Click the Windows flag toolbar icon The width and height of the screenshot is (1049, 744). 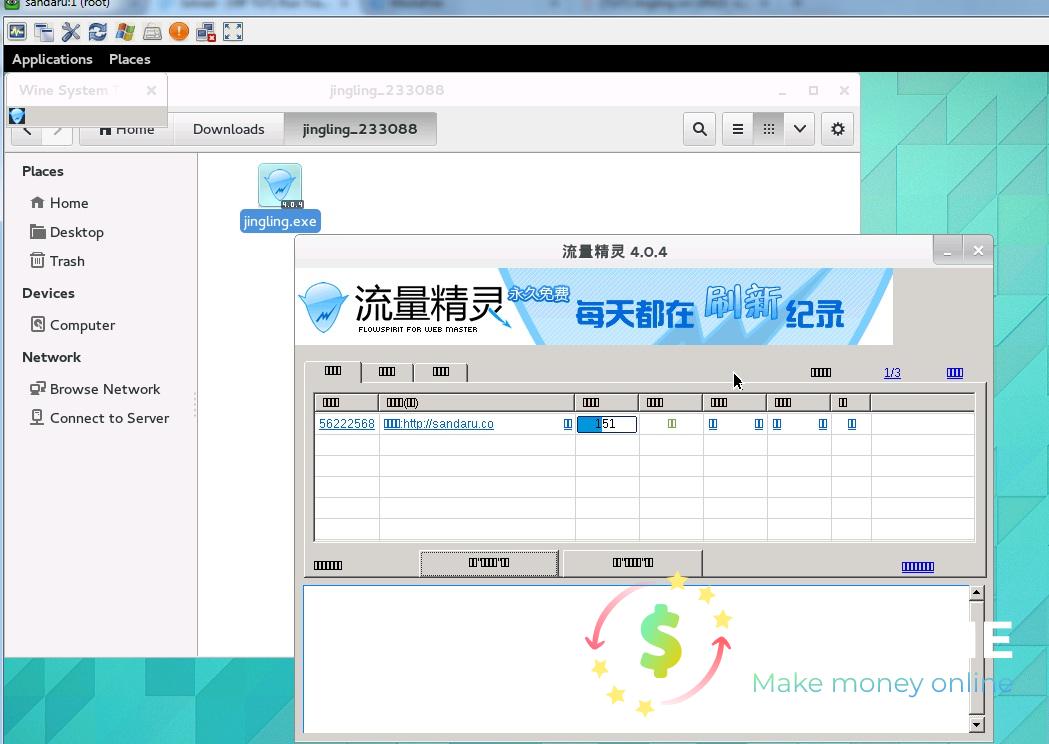[125, 31]
